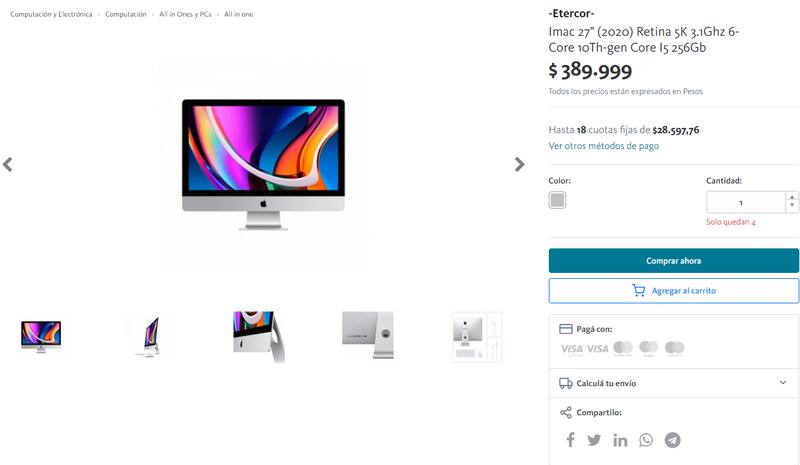Select the silver color swatch

point(557,200)
